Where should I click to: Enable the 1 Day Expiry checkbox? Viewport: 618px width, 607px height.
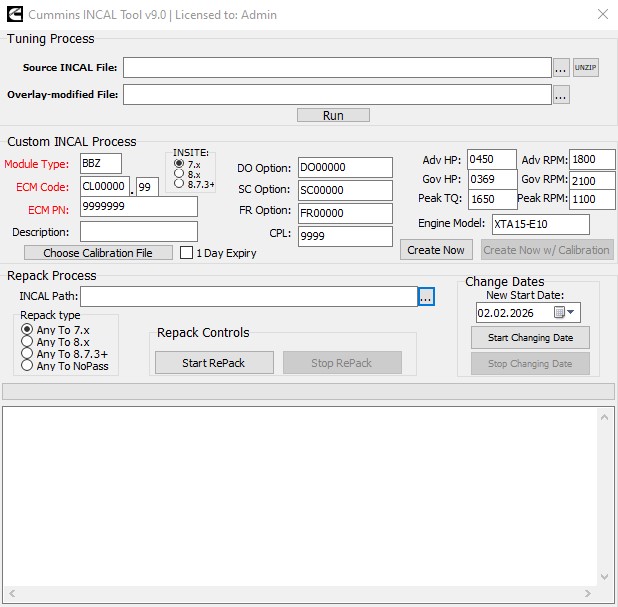coord(186,253)
